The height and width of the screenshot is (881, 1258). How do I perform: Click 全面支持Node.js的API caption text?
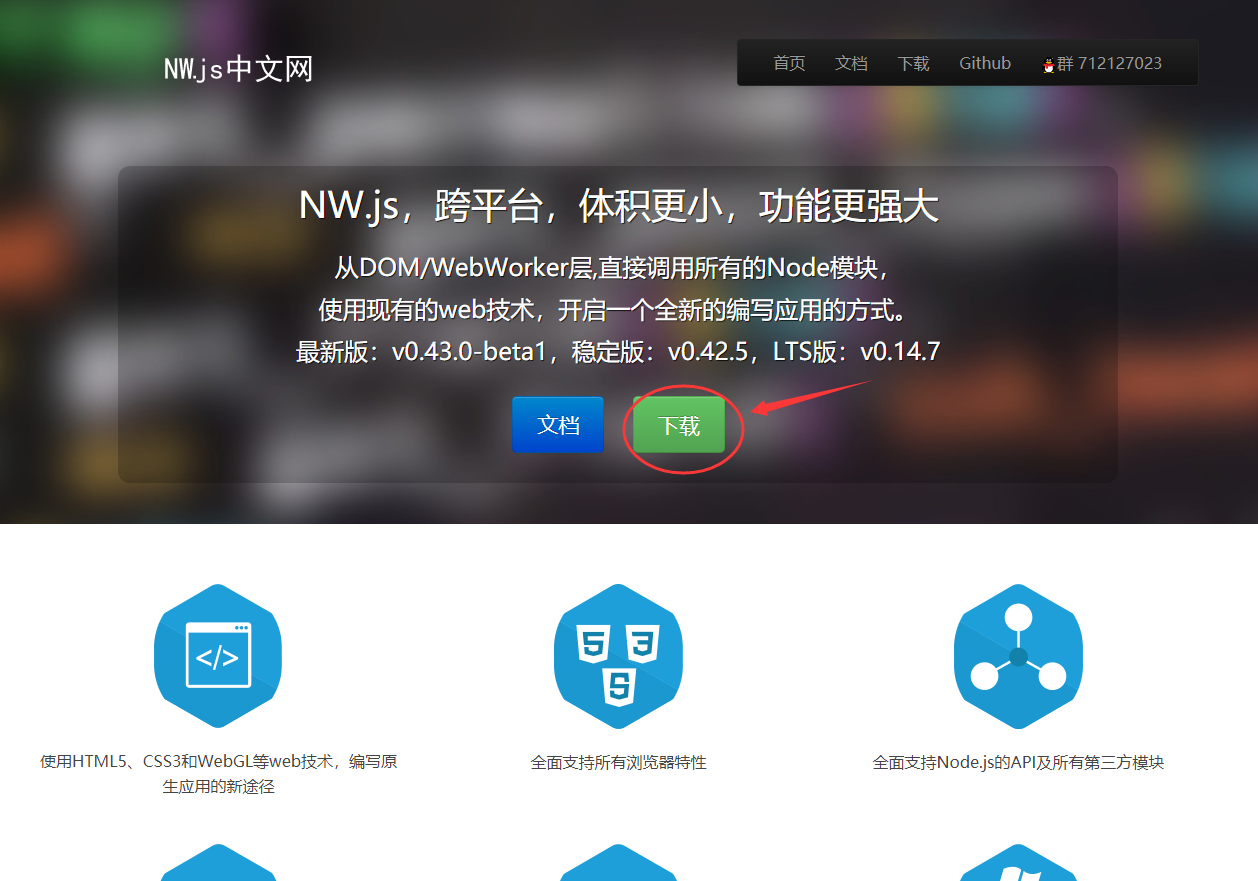tap(1018, 761)
